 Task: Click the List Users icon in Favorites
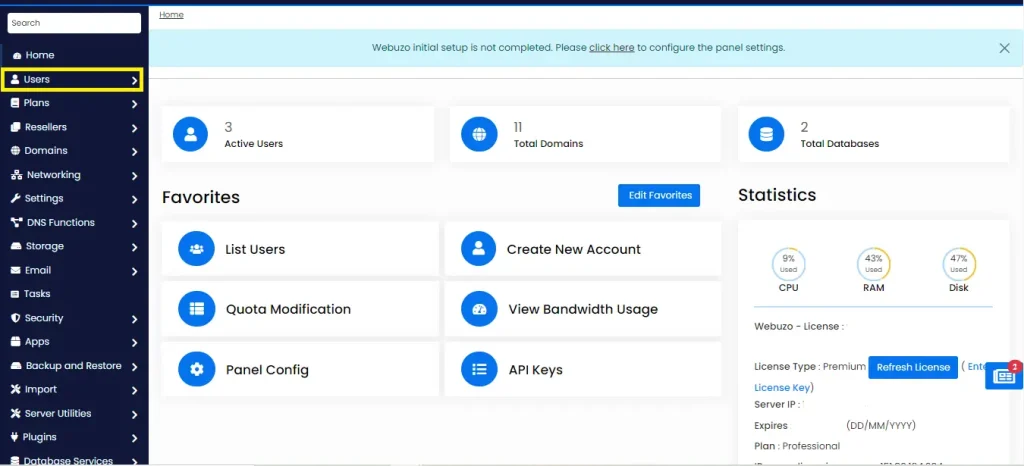tap(197, 249)
